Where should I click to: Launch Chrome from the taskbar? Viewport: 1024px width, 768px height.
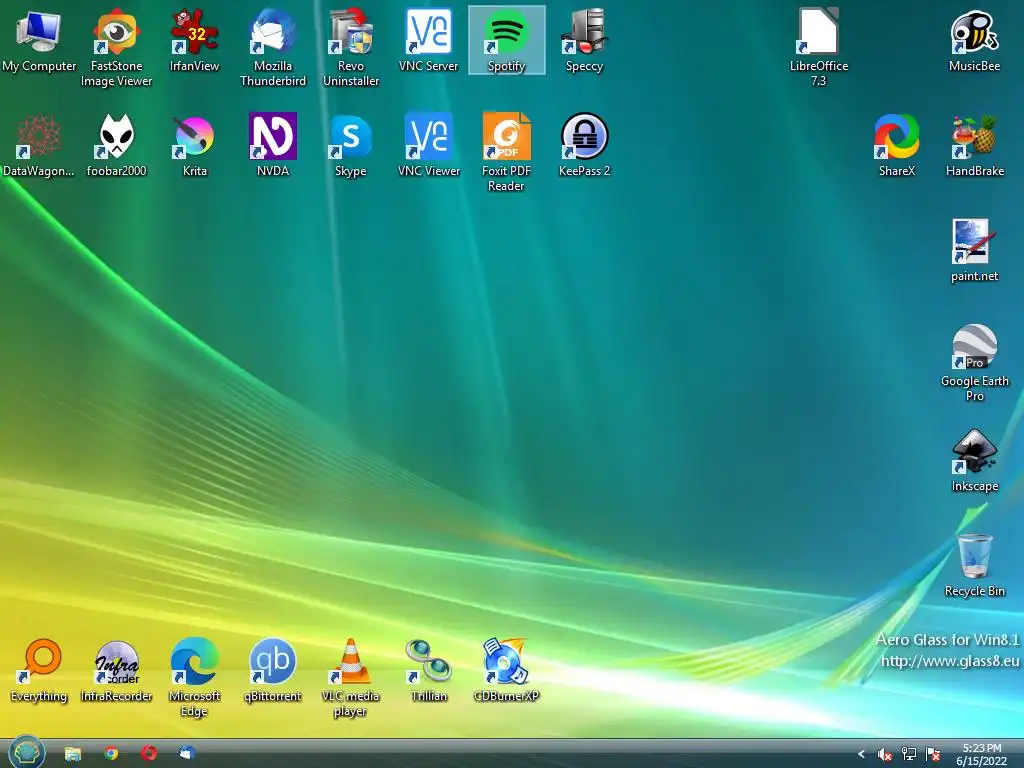(x=111, y=754)
